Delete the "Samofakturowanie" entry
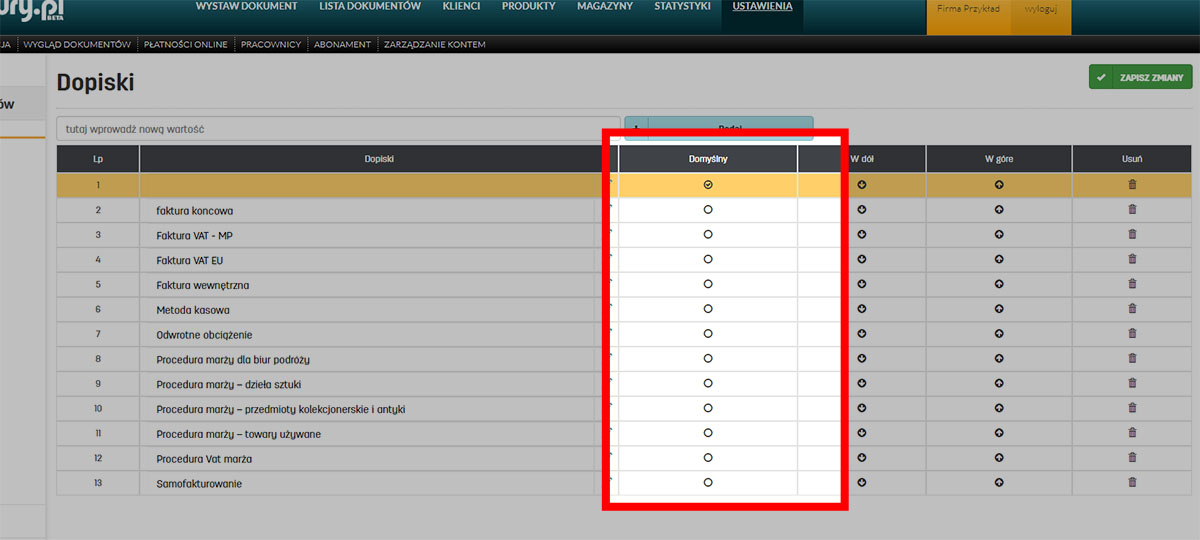This screenshot has height=540, width=1200. [1132, 483]
